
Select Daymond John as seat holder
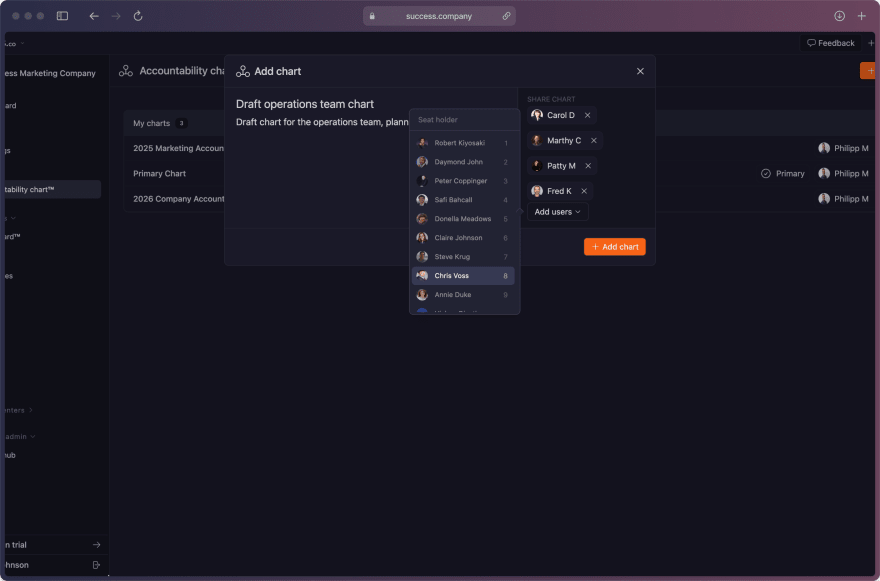(x=463, y=162)
